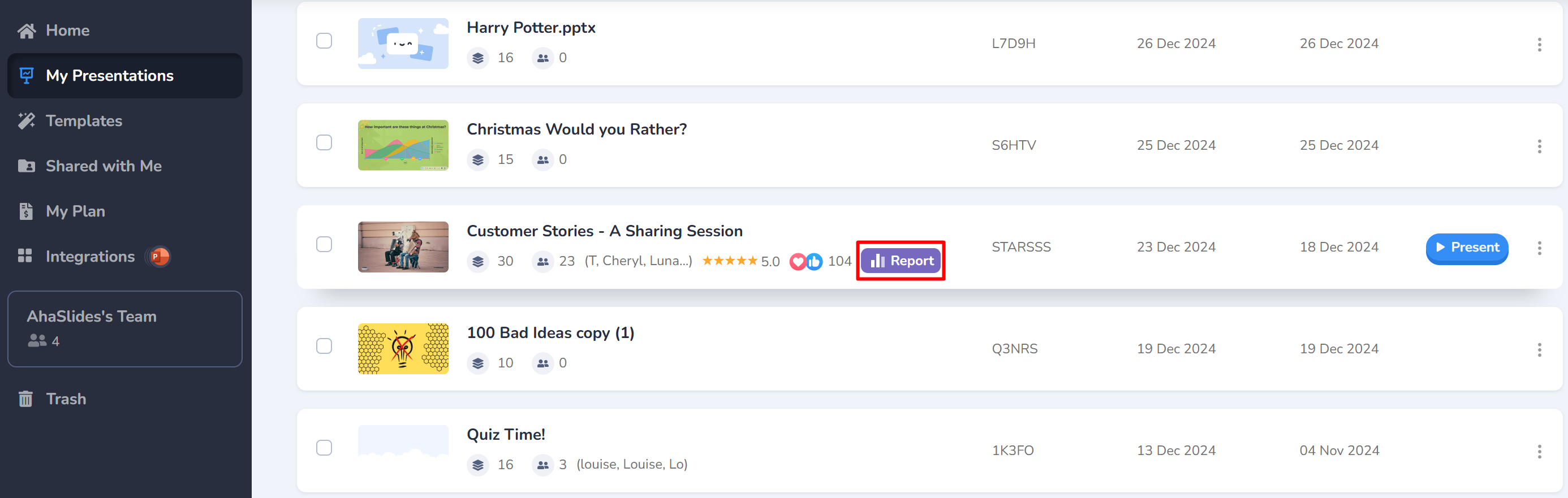Click the Templates magic wand icon
The height and width of the screenshot is (498, 1568).
click(26, 121)
